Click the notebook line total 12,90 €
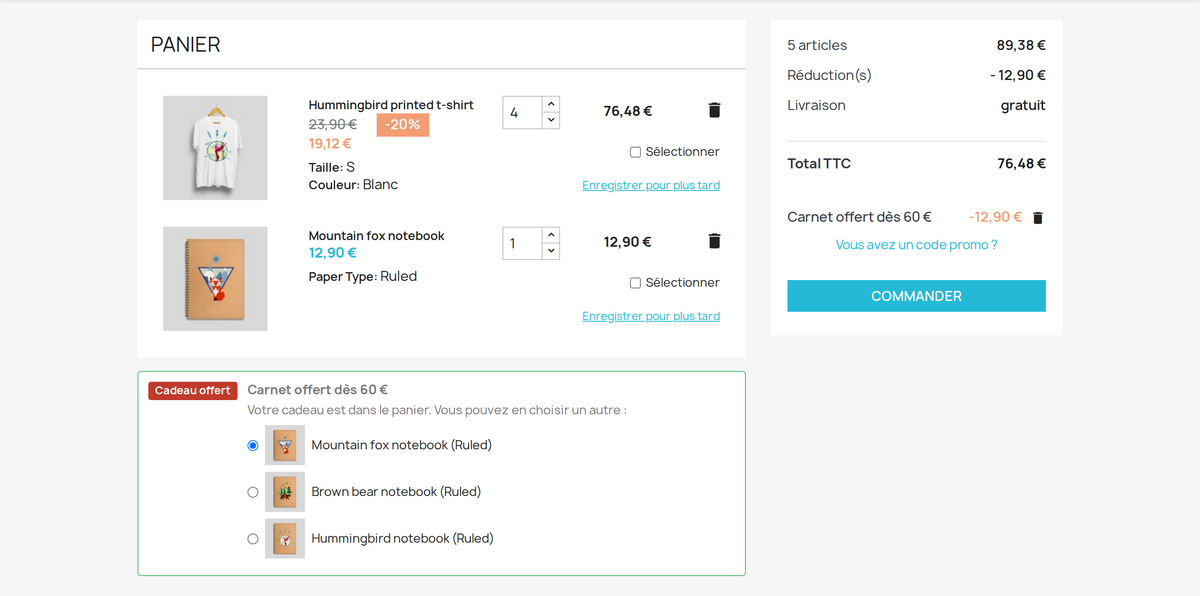The height and width of the screenshot is (596, 1200). pos(628,242)
